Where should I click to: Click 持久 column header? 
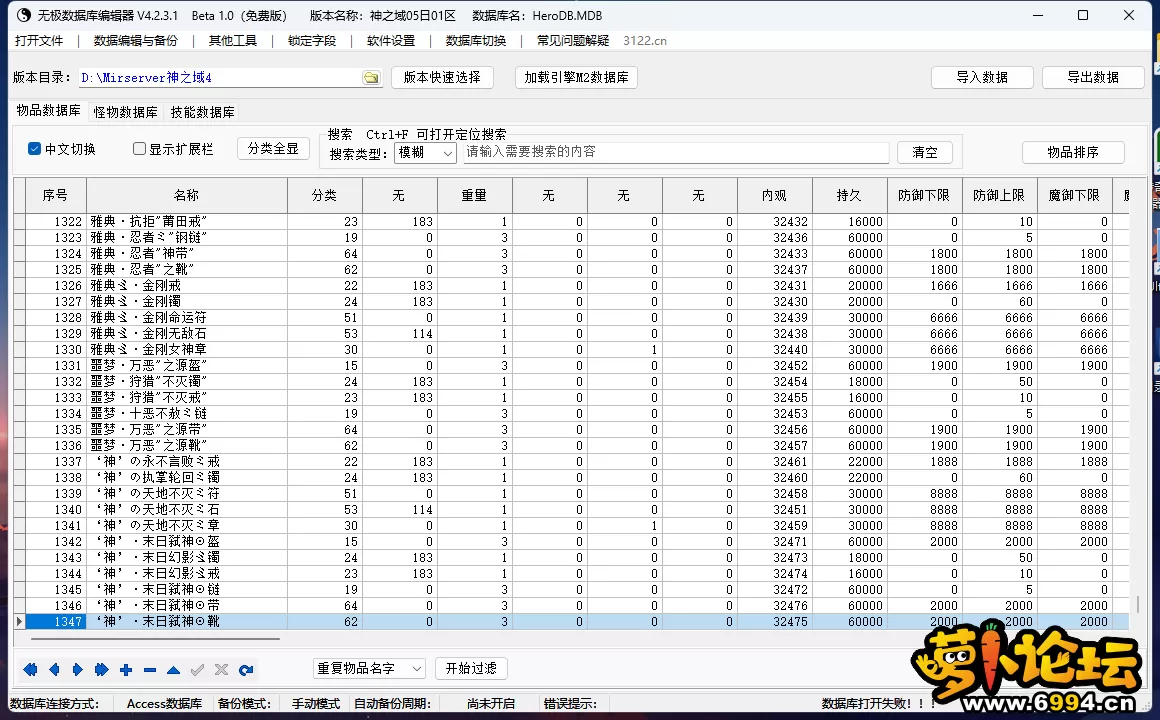(x=849, y=195)
